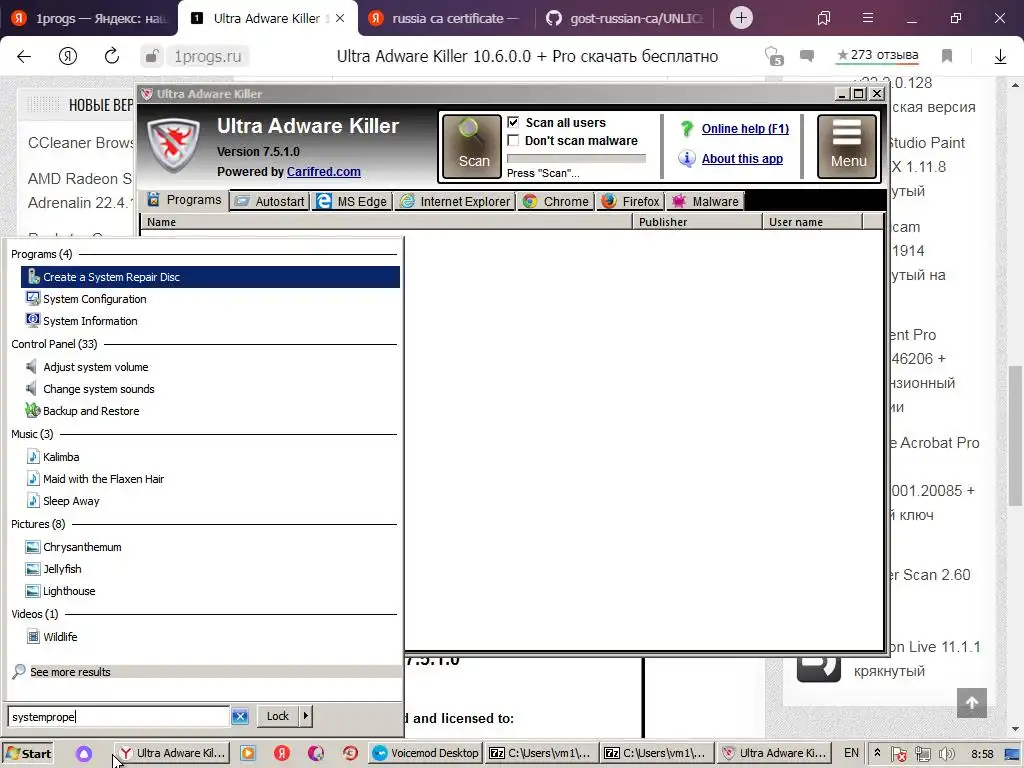Switch to the Malware tab
This screenshot has height=768, width=1024.
click(705, 201)
